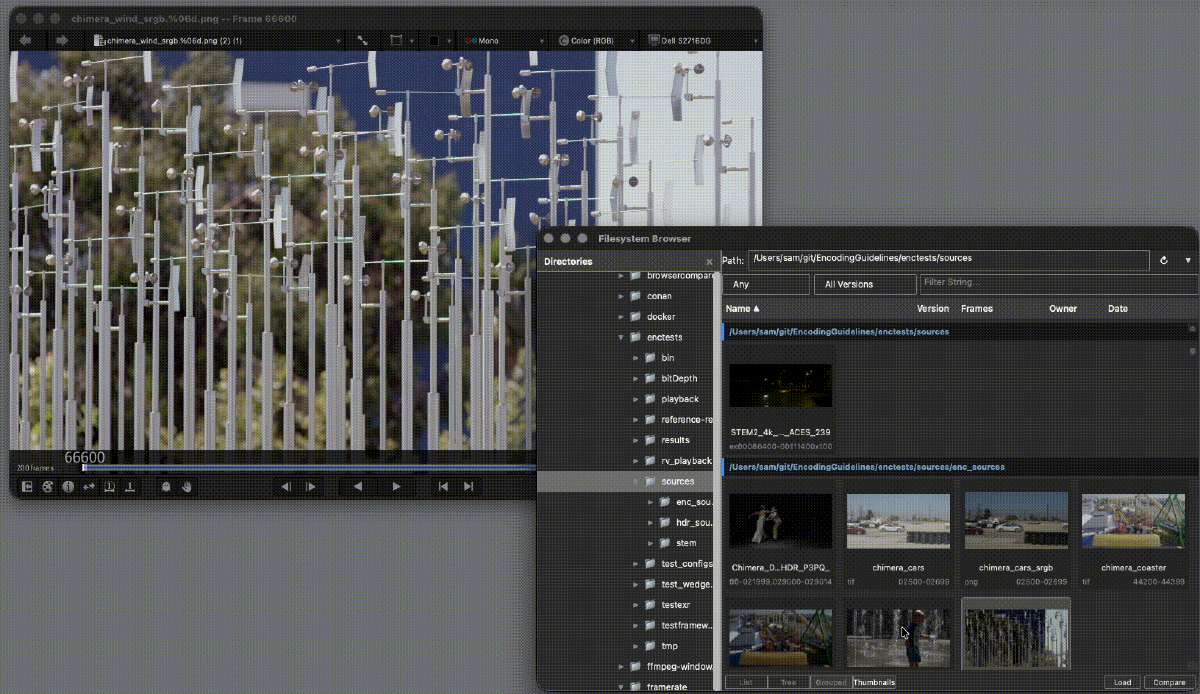Expand the docker folder tree node
The width and height of the screenshot is (1200, 694).
tap(621, 316)
